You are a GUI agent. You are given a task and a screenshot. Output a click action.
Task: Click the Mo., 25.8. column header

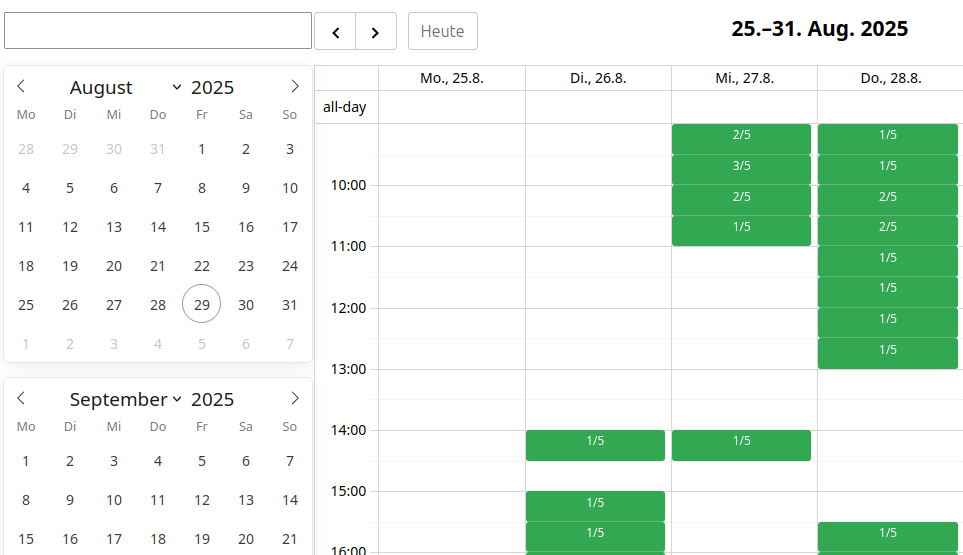[x=451, y=78]
